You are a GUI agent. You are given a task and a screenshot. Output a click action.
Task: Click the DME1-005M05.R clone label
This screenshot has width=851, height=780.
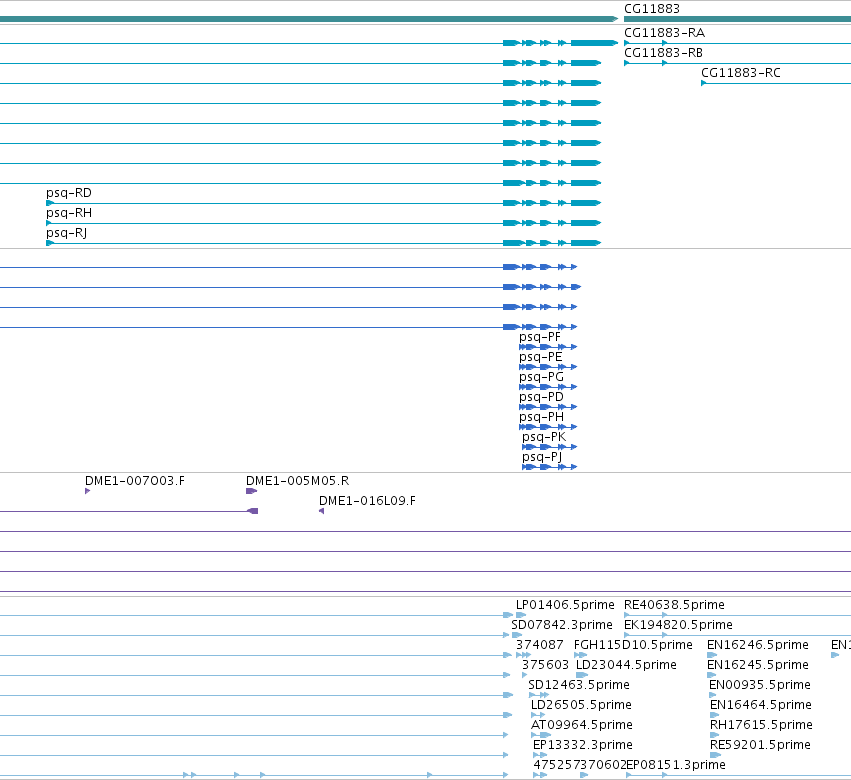[x=297, y=481]
